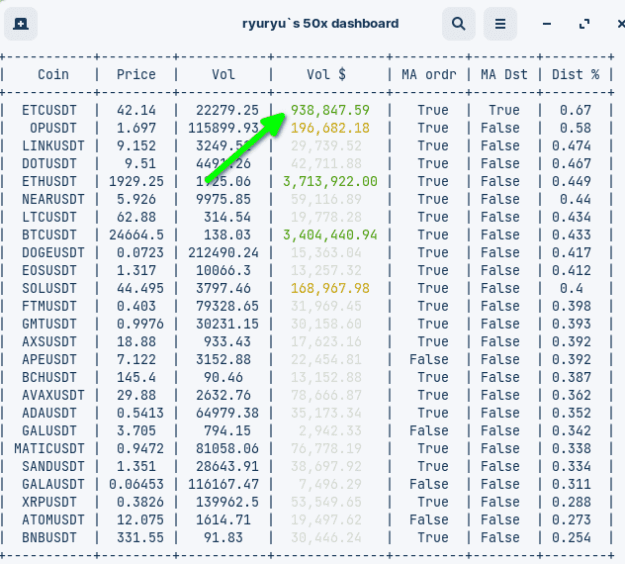
Task: Select the GMTUSDT coin name
Action: [49, 324]
